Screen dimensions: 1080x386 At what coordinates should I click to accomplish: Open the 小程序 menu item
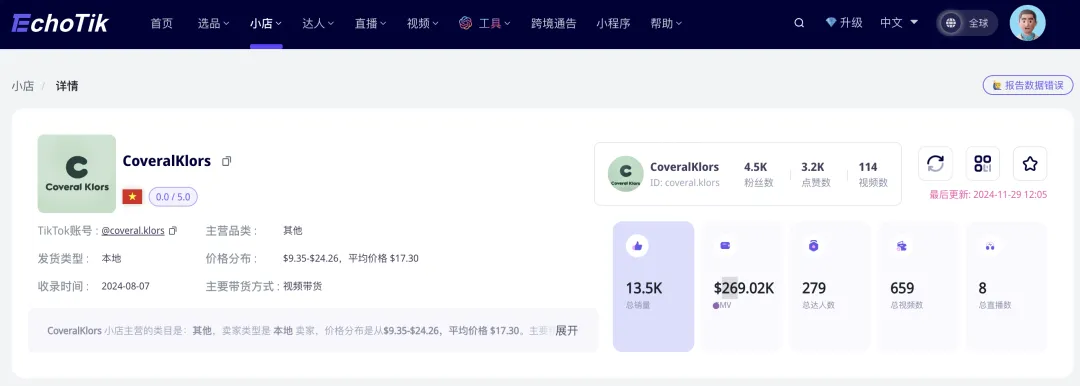[x=613, y=23]
